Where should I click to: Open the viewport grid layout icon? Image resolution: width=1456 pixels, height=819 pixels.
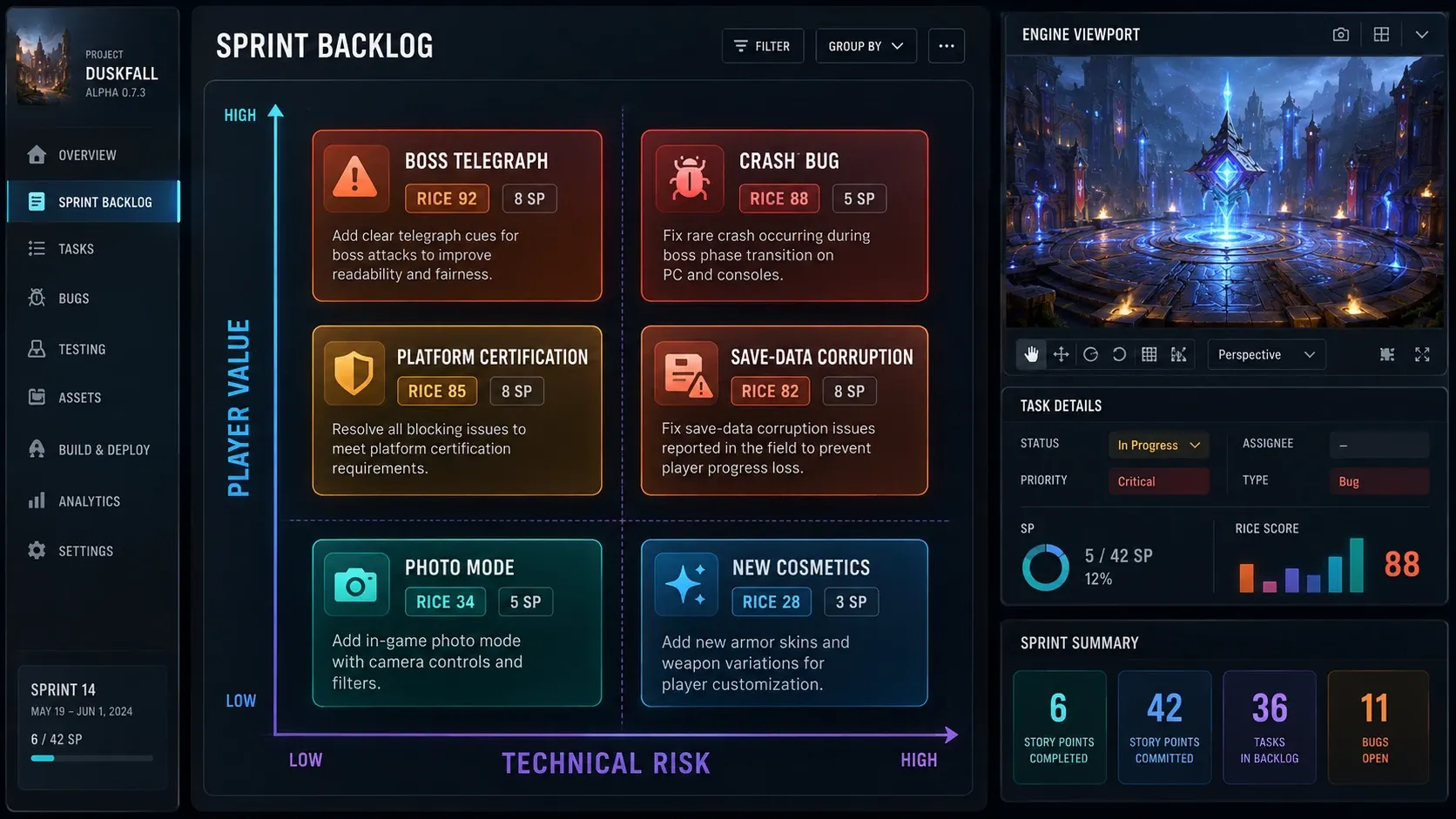coord(1381,34)
